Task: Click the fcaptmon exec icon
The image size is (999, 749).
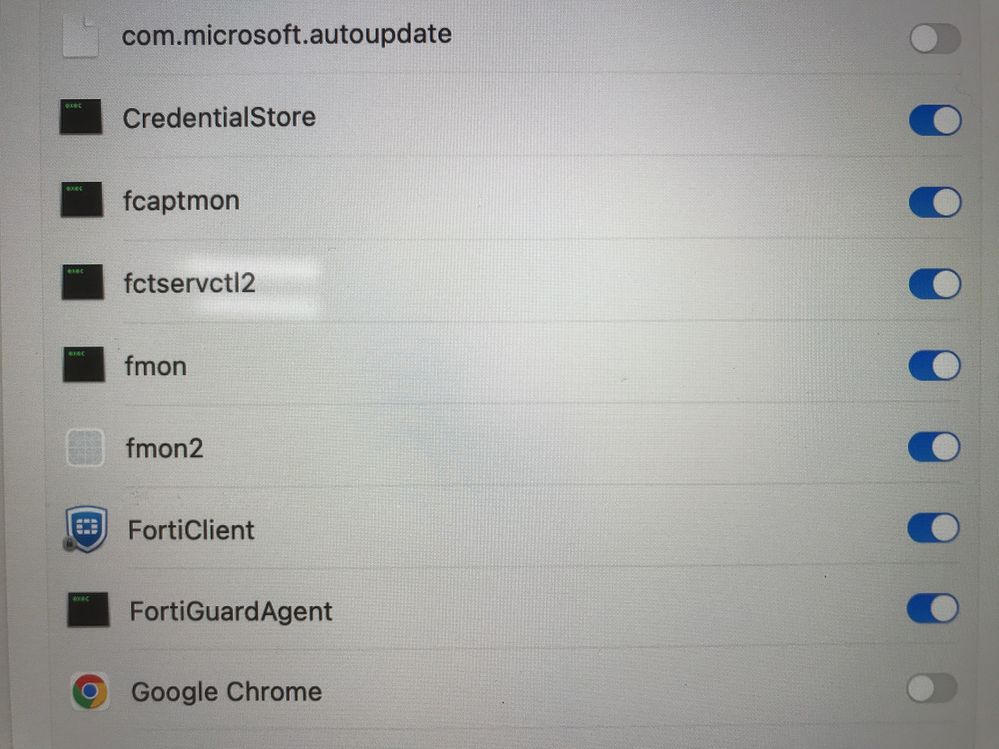Action: point(81,201)
